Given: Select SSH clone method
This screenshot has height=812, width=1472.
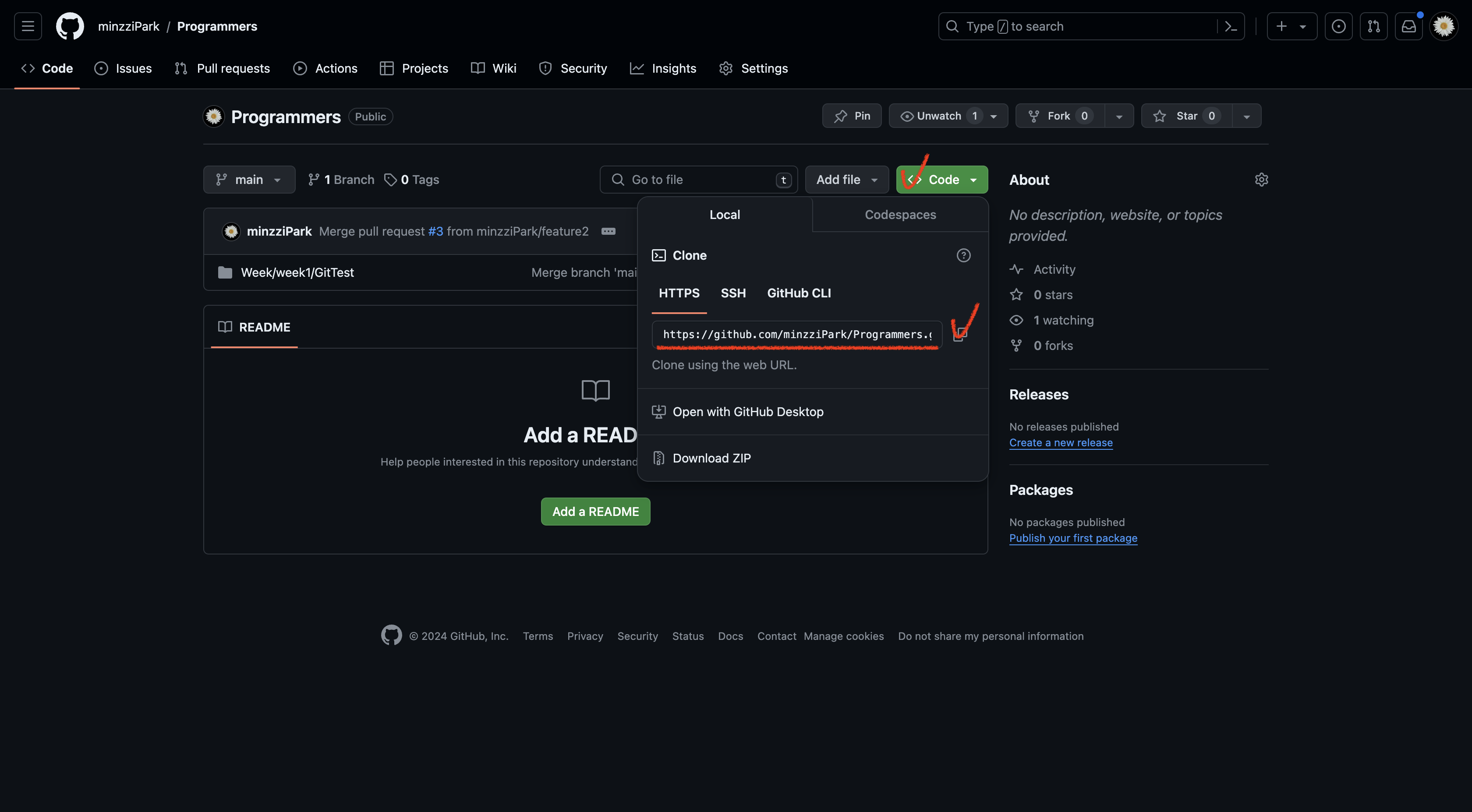Looking at the screenshot, I should (733, 294).
